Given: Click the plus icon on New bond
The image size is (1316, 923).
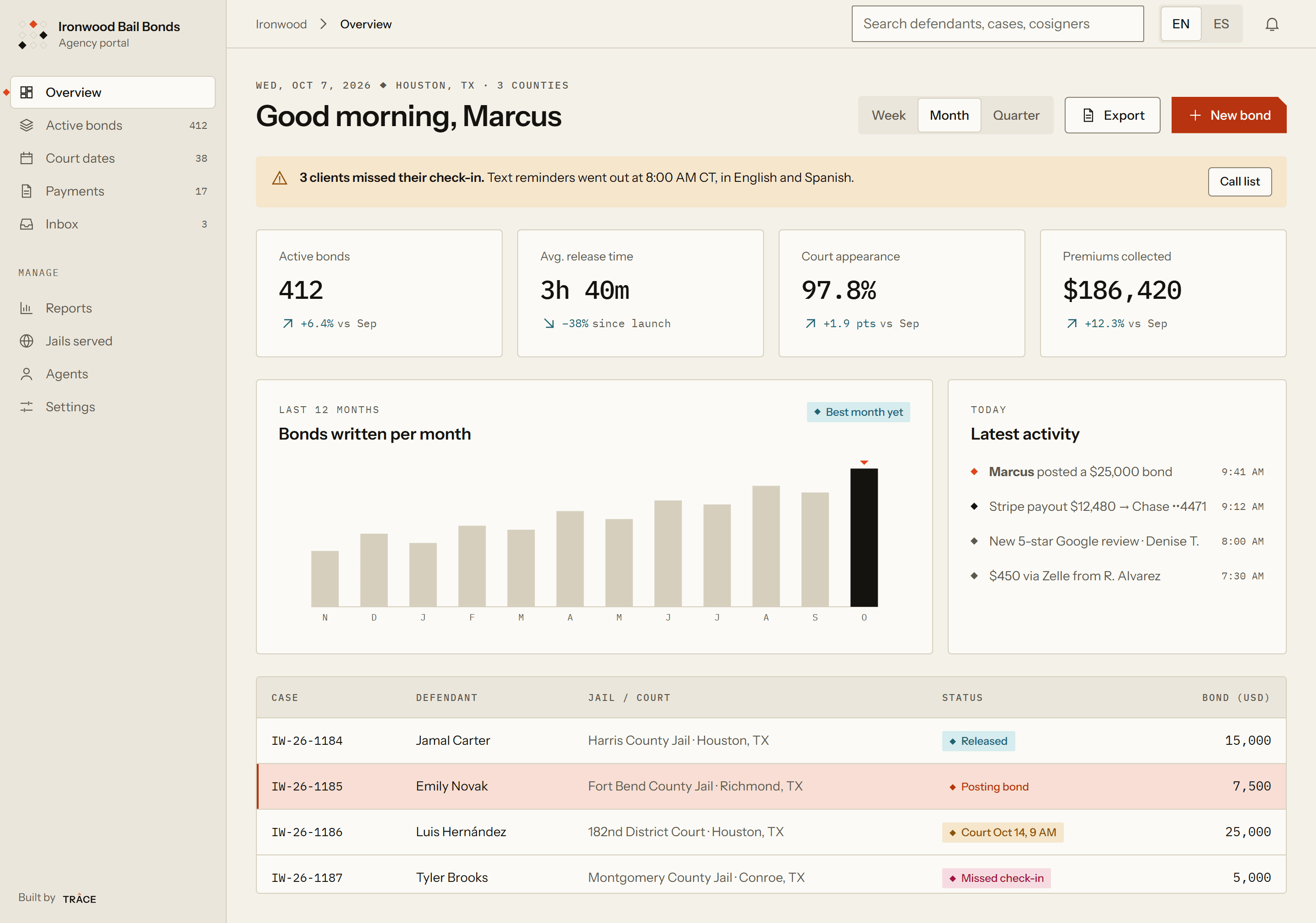Looking at the screenshot, I should 1195,115.
